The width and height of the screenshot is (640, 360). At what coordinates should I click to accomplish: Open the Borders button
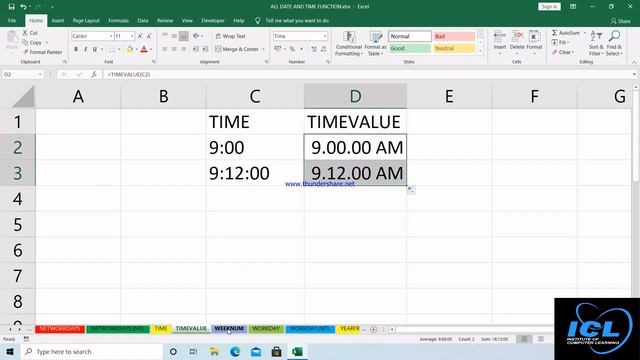point(112,49)
